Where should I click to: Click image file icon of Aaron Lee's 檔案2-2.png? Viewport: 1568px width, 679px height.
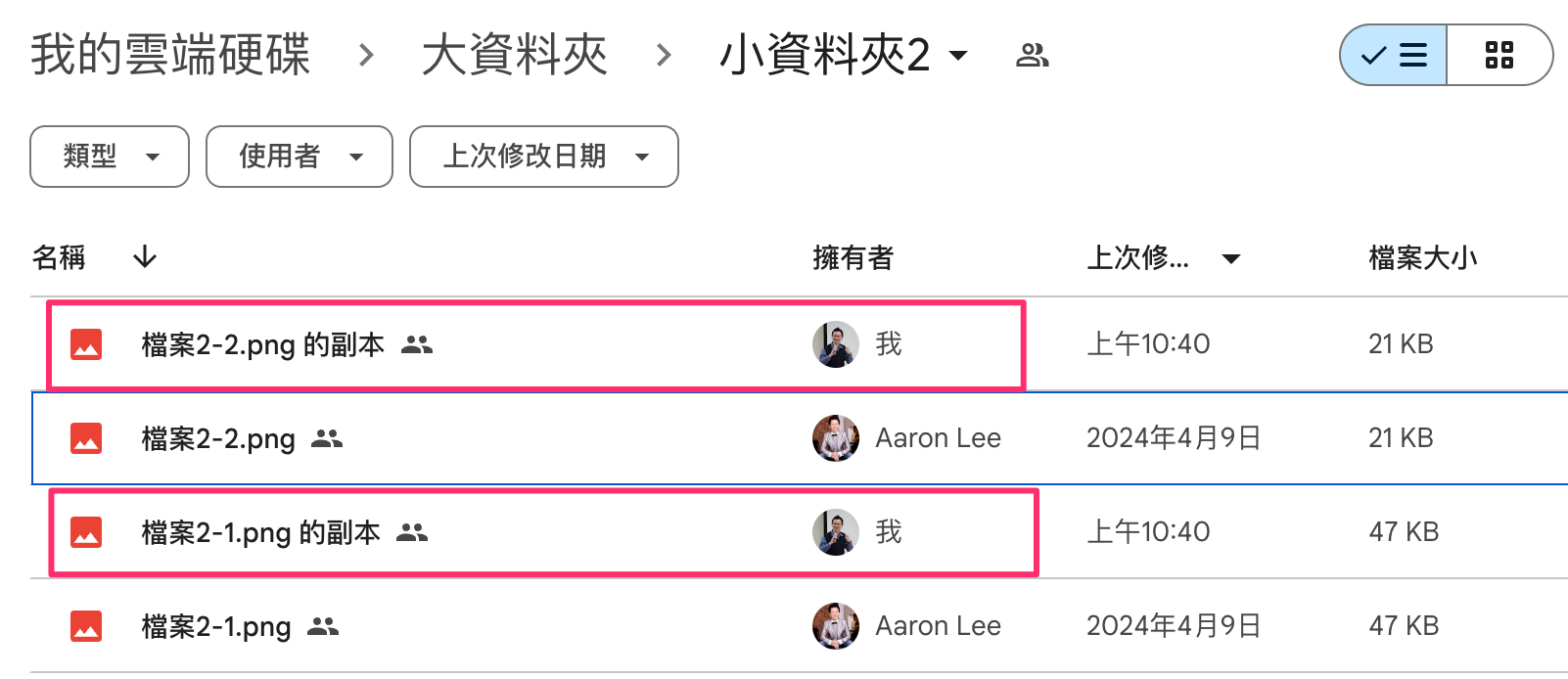86,438
